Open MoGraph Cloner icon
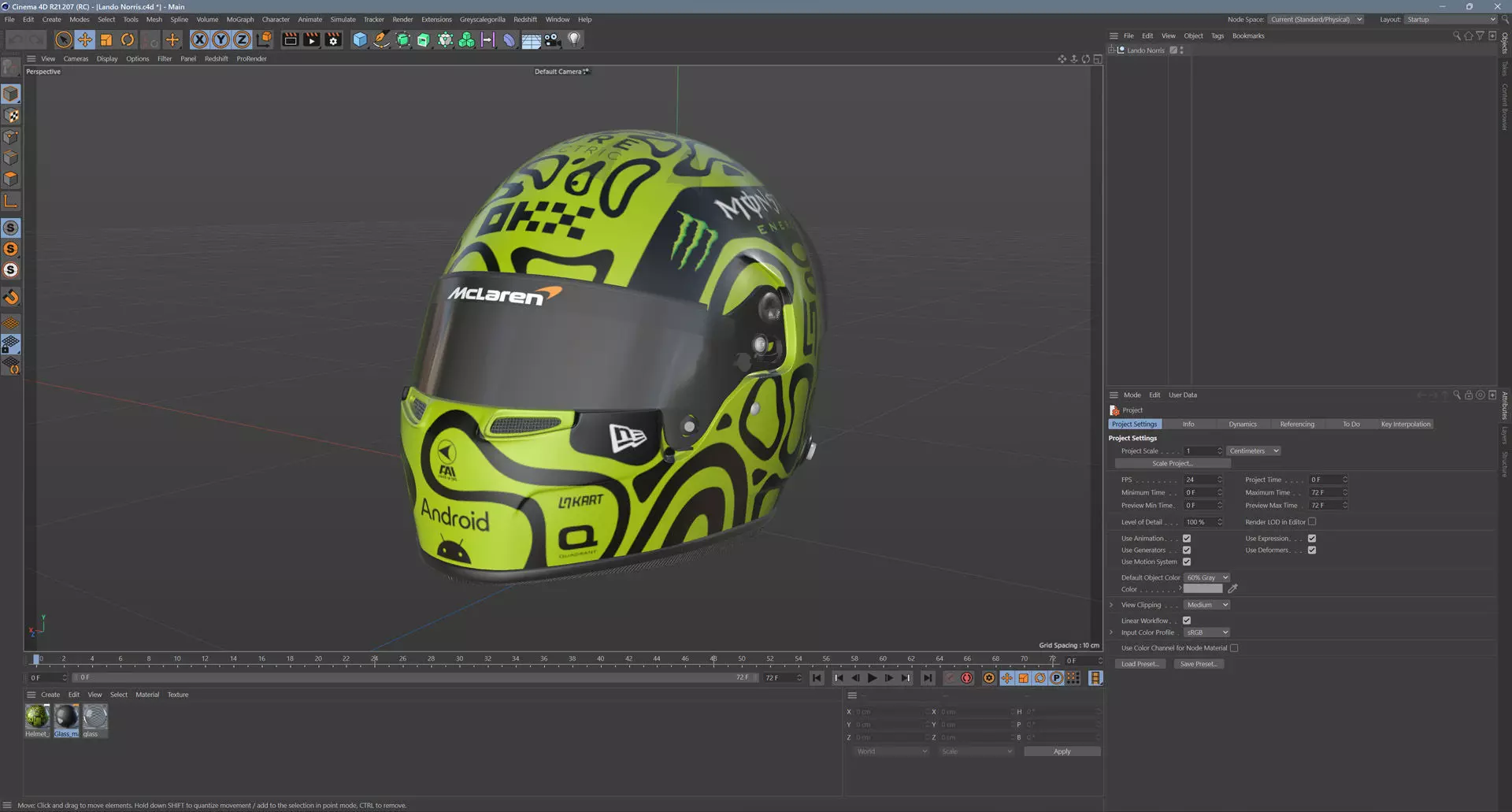1512x812 pixels. 466,39
